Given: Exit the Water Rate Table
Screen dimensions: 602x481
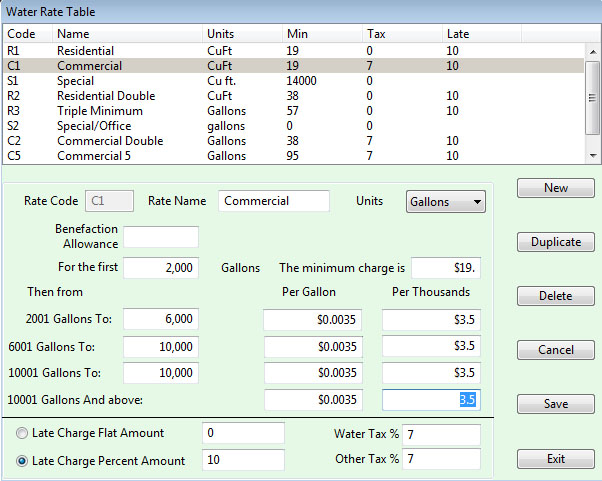Looking at the screenshot, I should click(556, 459).
